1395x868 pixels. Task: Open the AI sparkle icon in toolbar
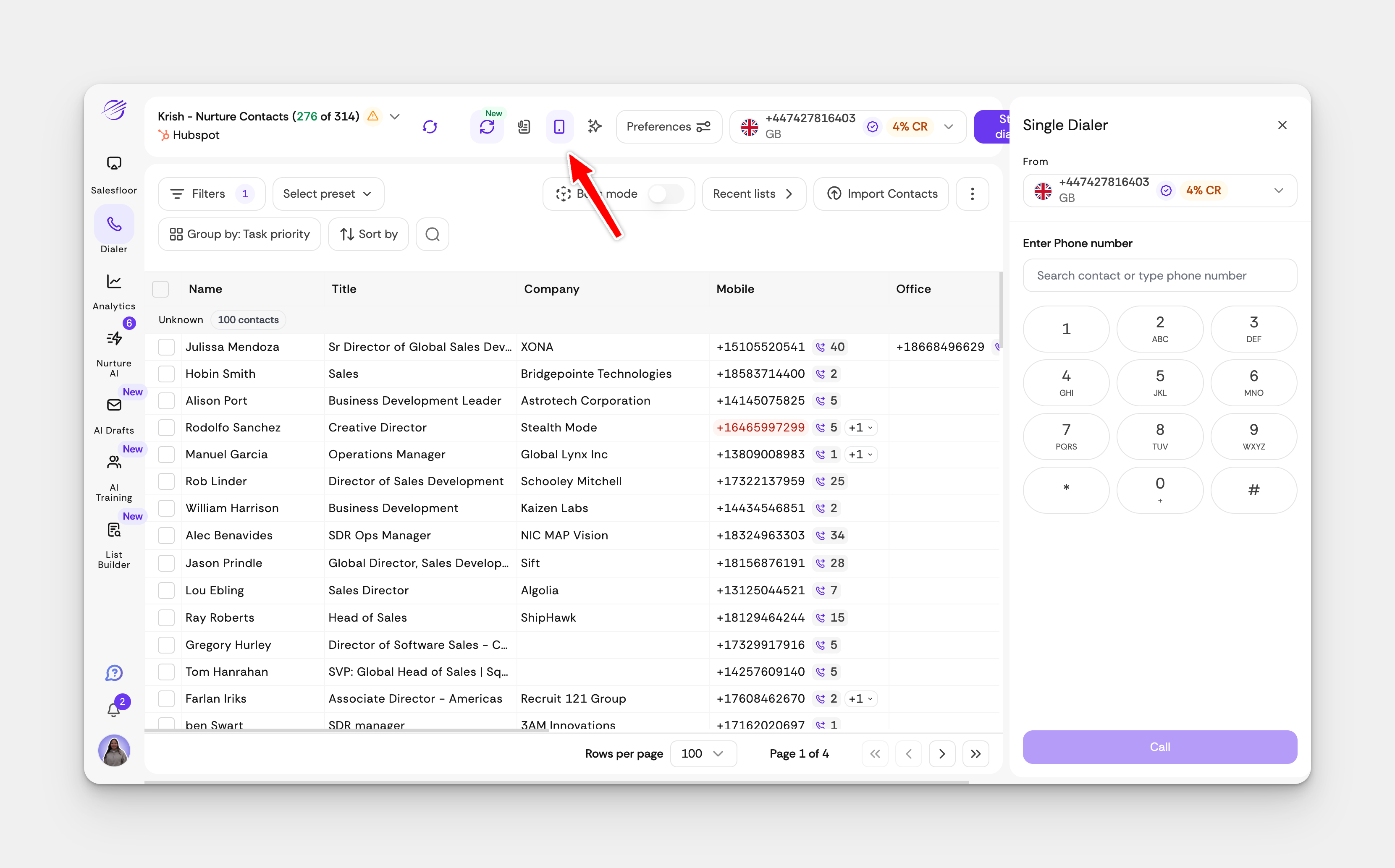pos(595,126)
